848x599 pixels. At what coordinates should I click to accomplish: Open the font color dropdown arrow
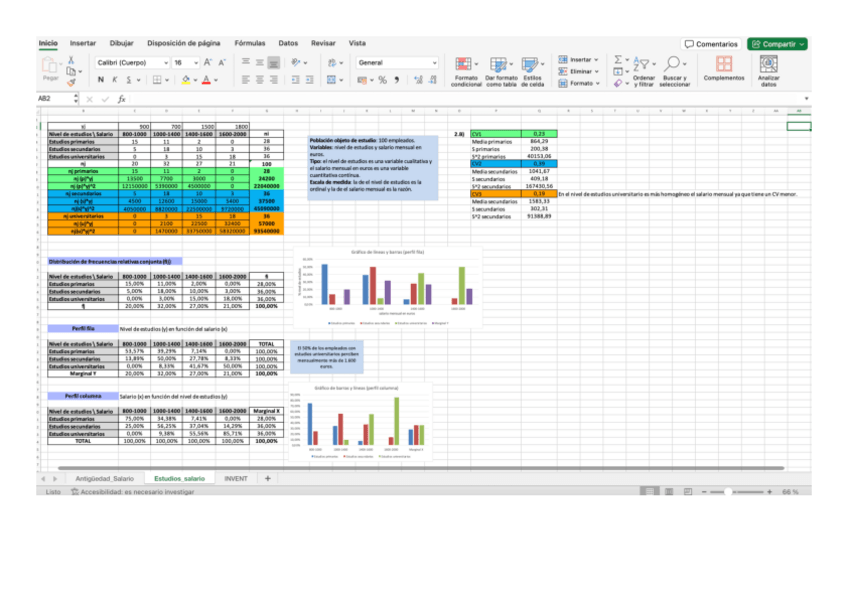pyautogui.click(x=216, y=80)
